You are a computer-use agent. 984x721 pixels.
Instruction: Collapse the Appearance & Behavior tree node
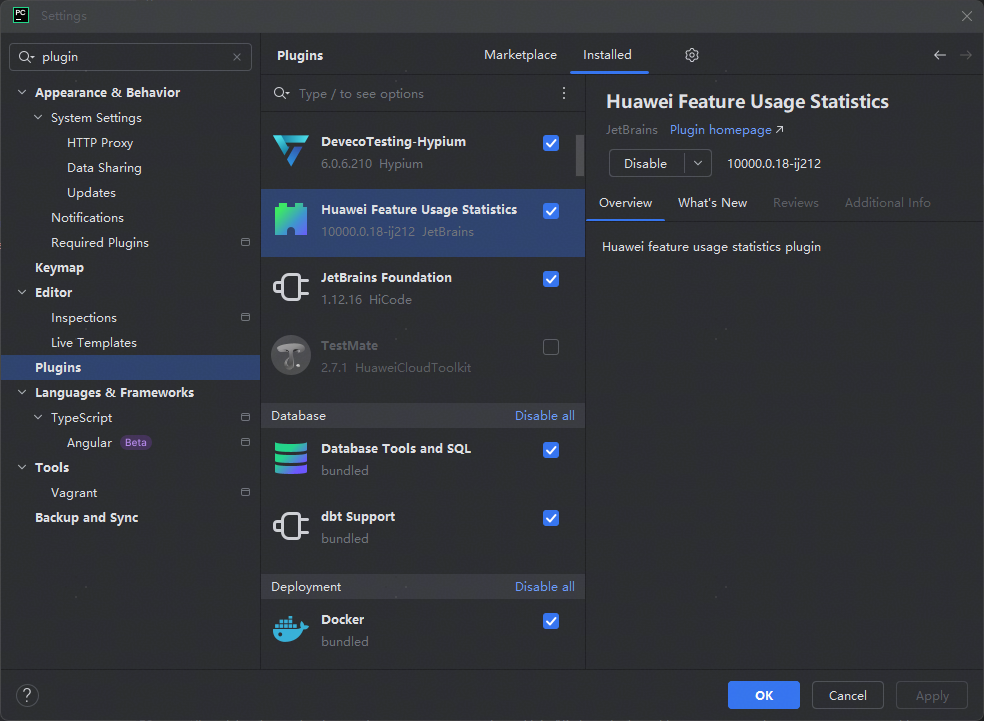pos(23,93)
